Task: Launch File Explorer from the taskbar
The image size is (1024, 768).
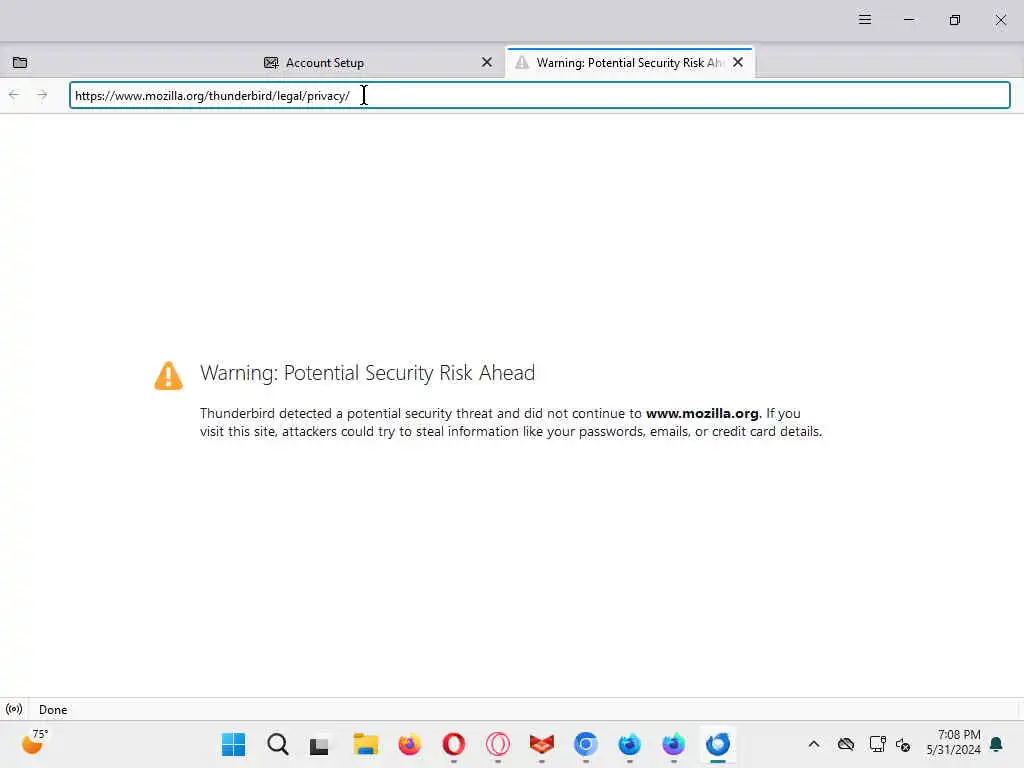Action: point(366,744)
